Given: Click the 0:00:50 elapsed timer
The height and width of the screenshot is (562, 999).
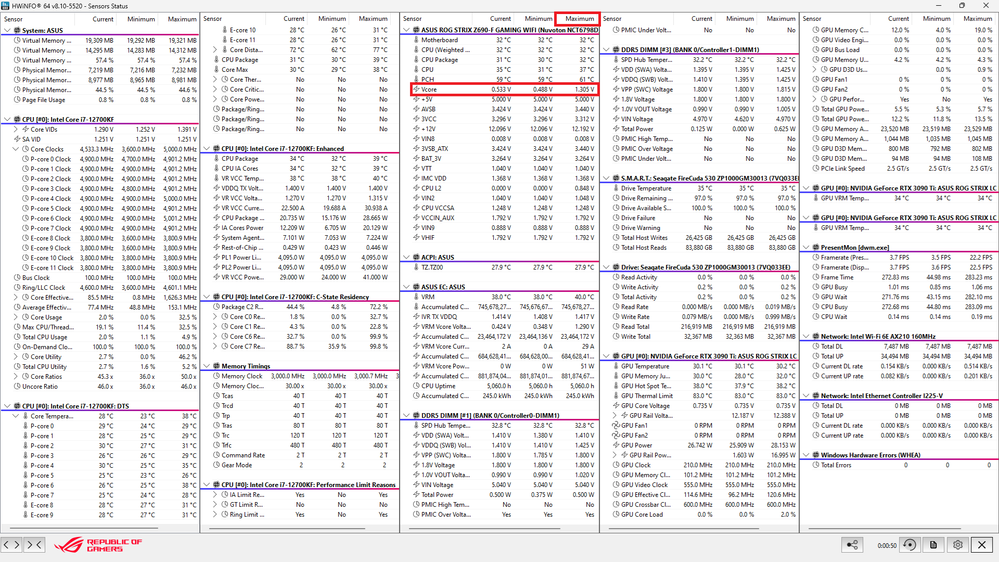Looking at the screenshot, I should pyautogui.click(x=886, y=545).
